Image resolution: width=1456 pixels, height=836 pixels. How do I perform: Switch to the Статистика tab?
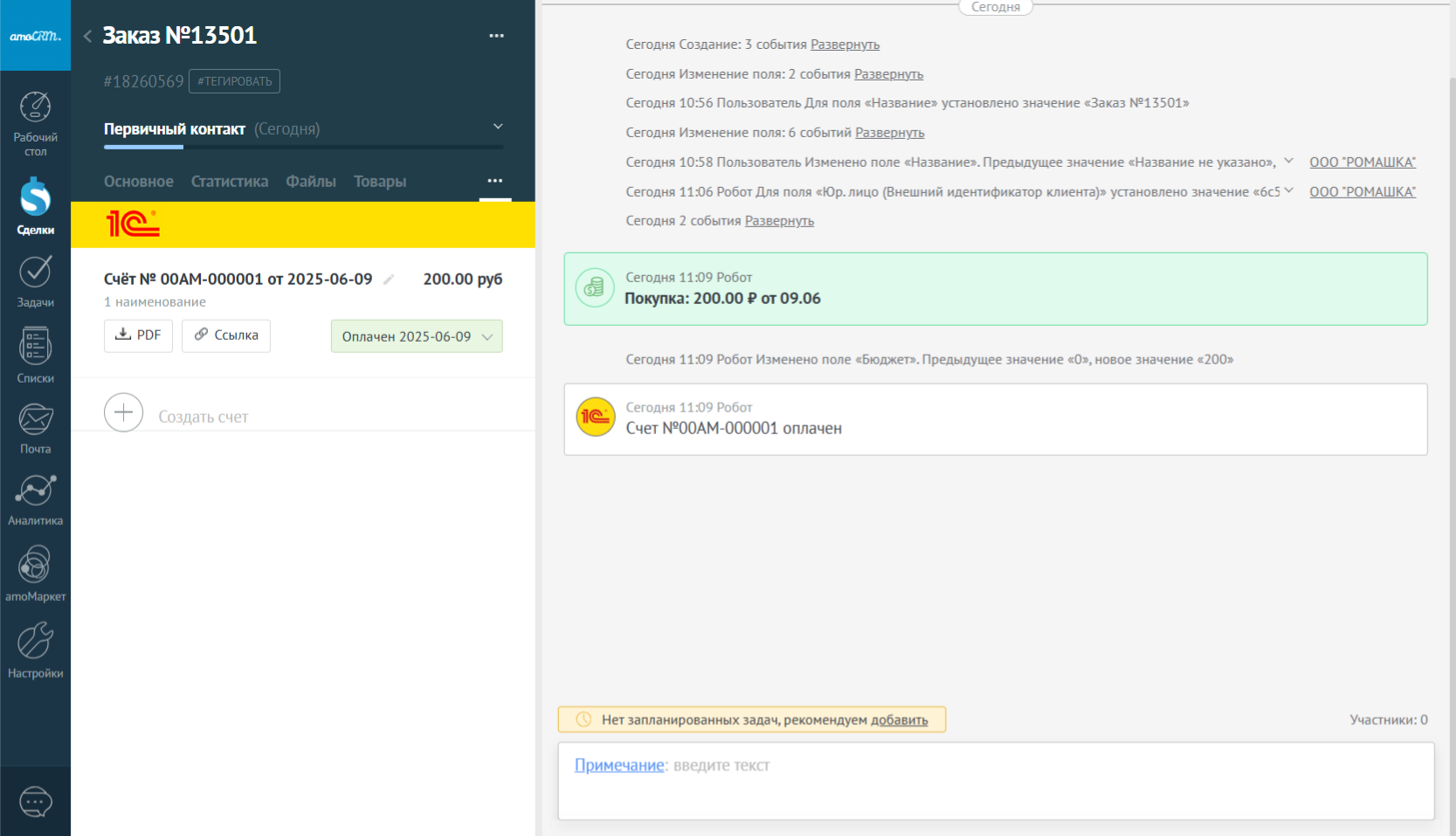point(230,182)
